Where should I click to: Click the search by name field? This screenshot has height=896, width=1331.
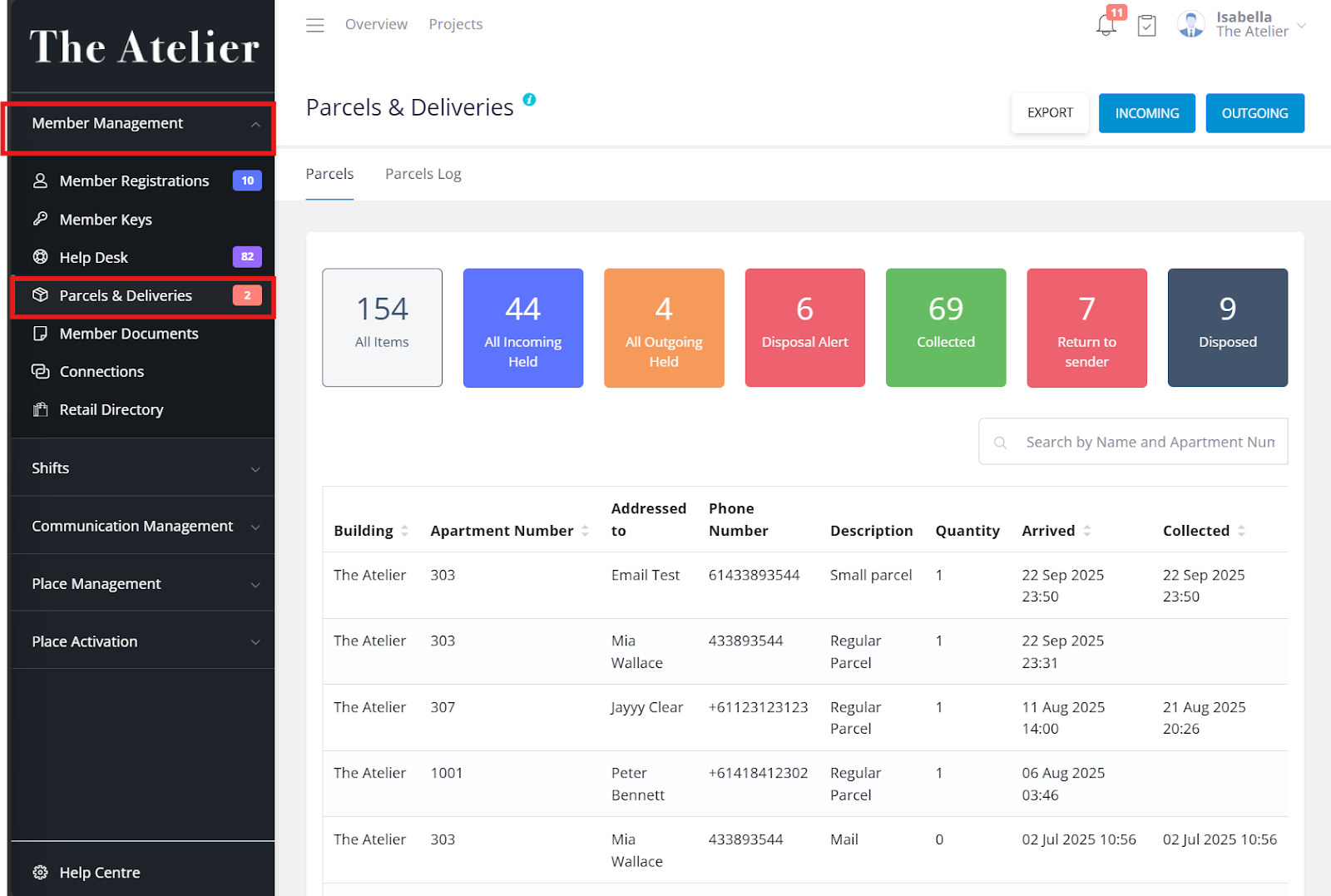point(1148,442)
